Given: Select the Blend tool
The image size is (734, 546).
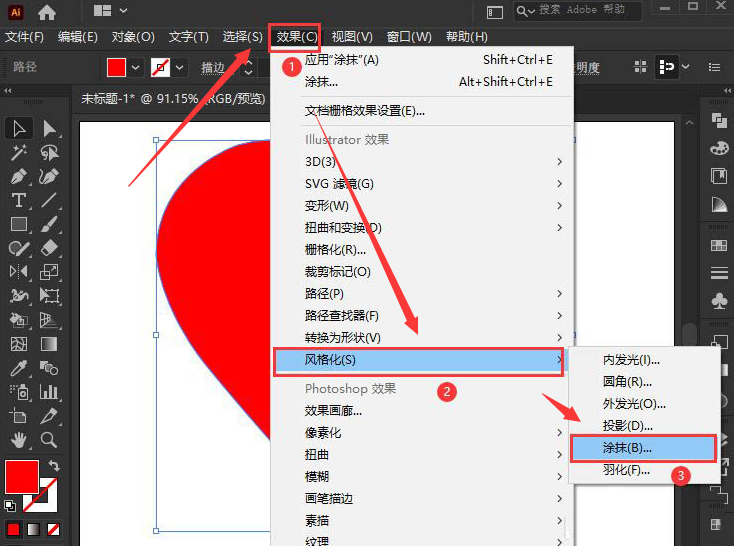Looking at the screenshot, I should pos(49,368).
